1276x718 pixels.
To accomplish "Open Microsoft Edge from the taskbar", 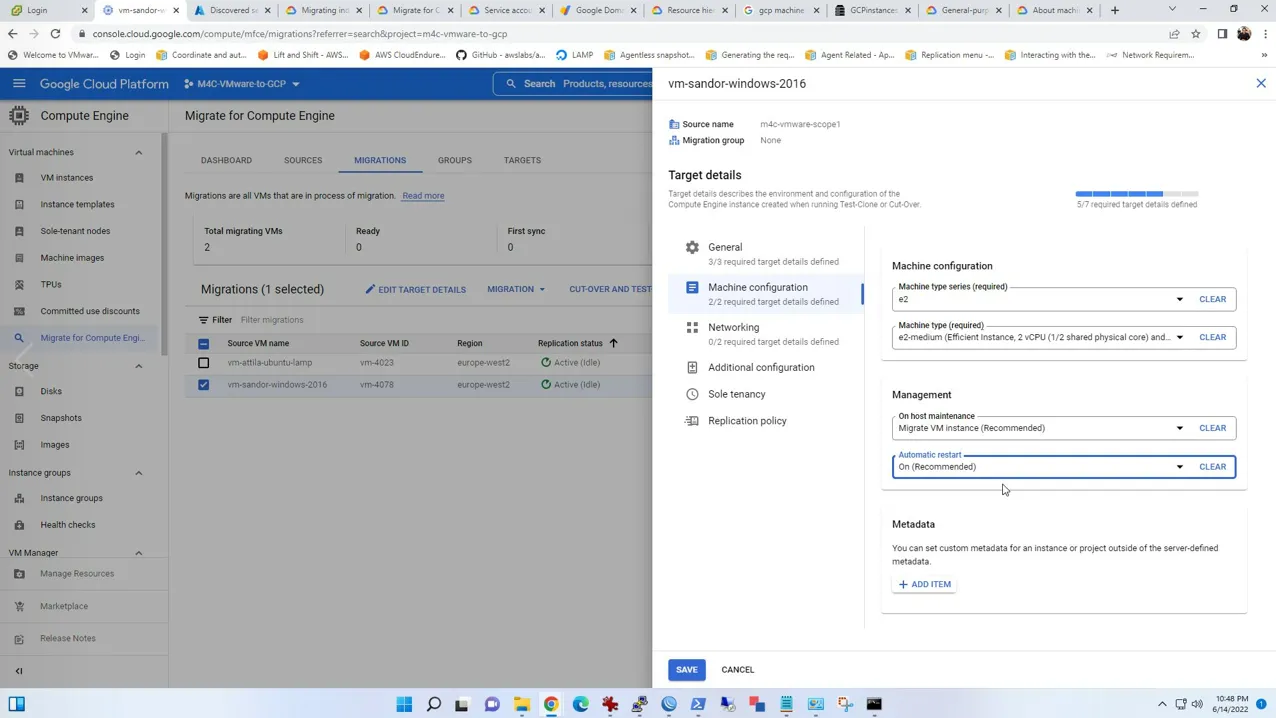I will (x=581, y=704).
